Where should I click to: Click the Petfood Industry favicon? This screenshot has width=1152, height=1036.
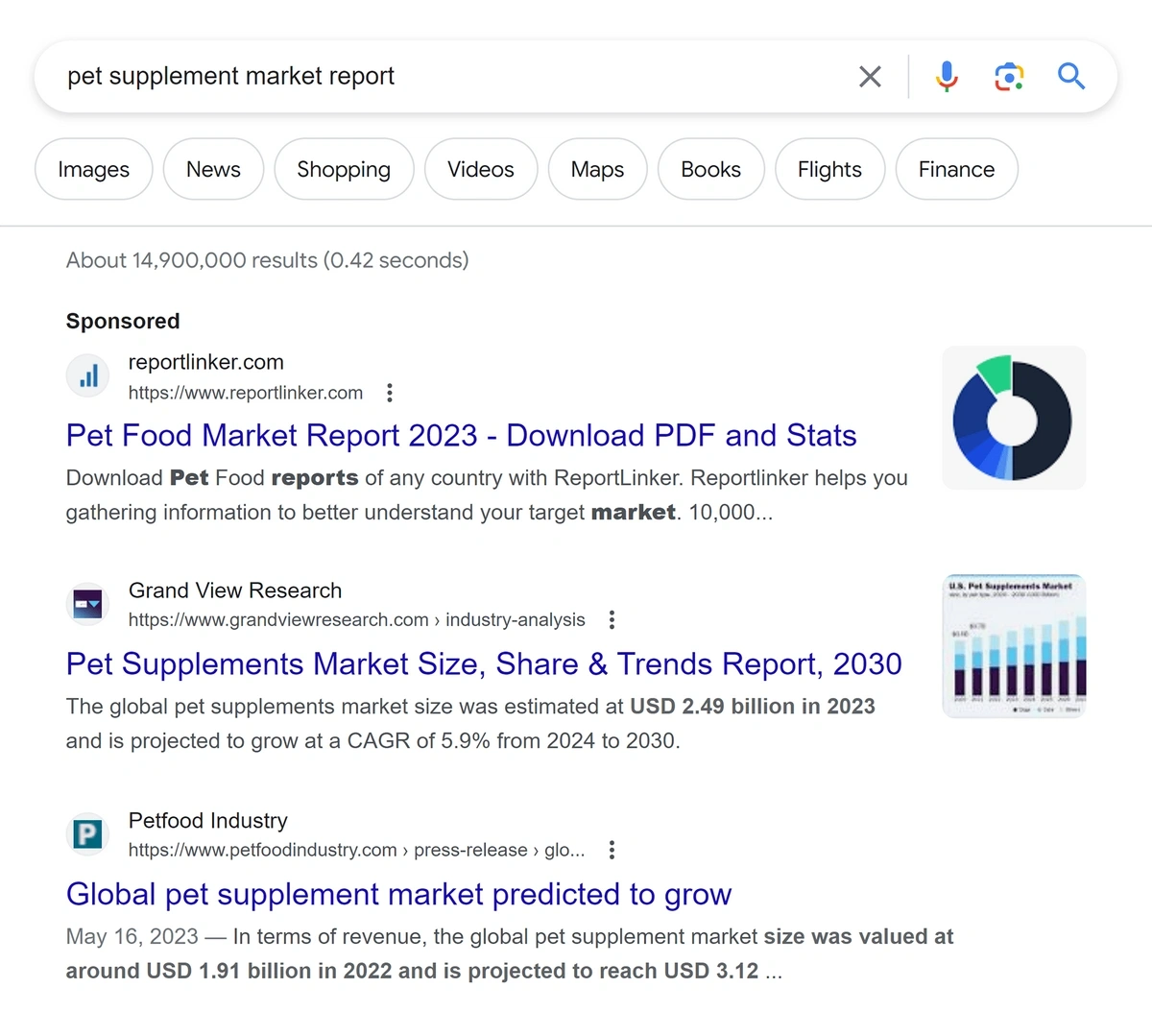pyautogui.click(x=88, y=833)
